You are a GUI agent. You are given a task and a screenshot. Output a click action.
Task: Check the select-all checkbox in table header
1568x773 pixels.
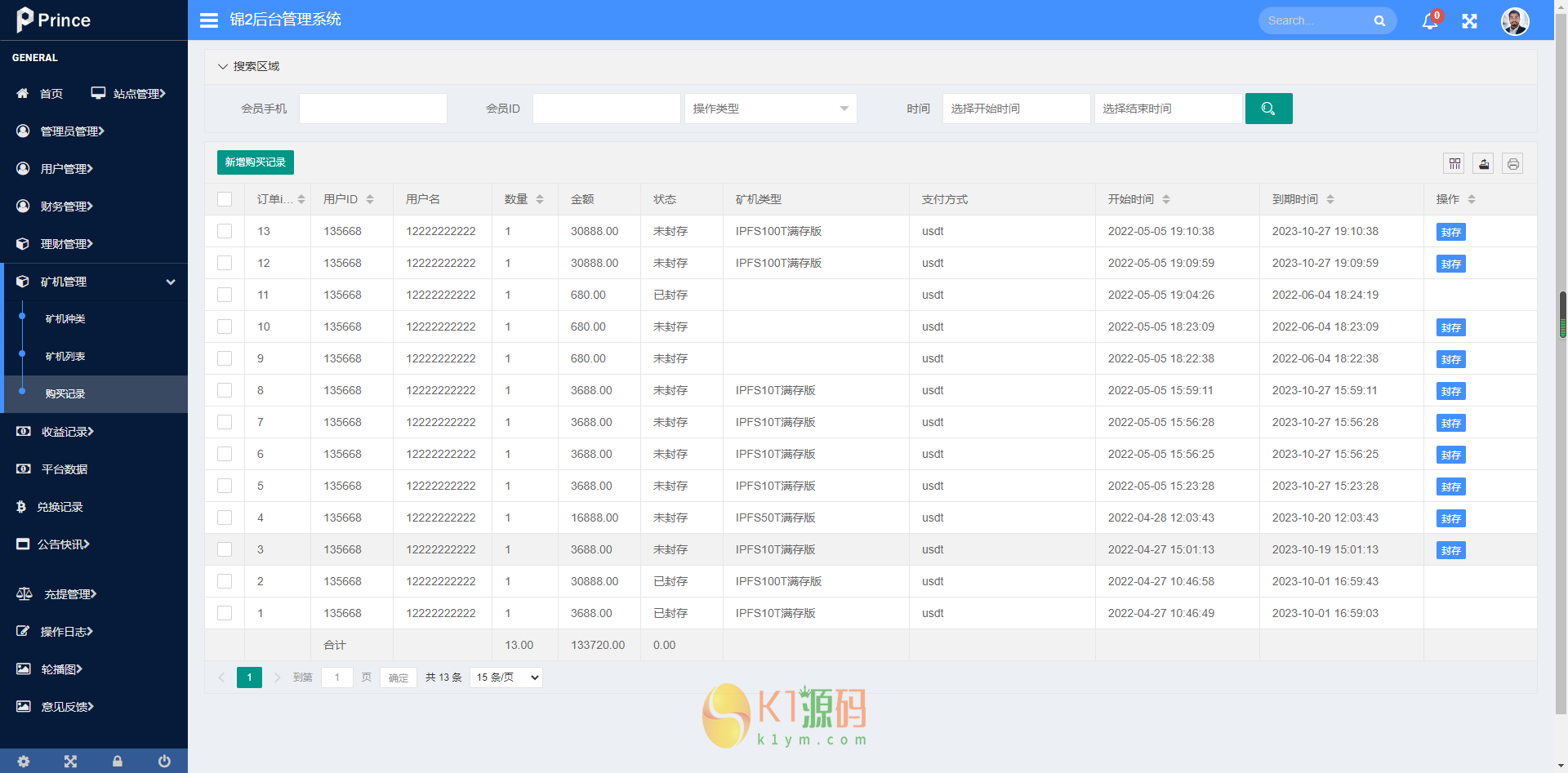tap(225, 199)
